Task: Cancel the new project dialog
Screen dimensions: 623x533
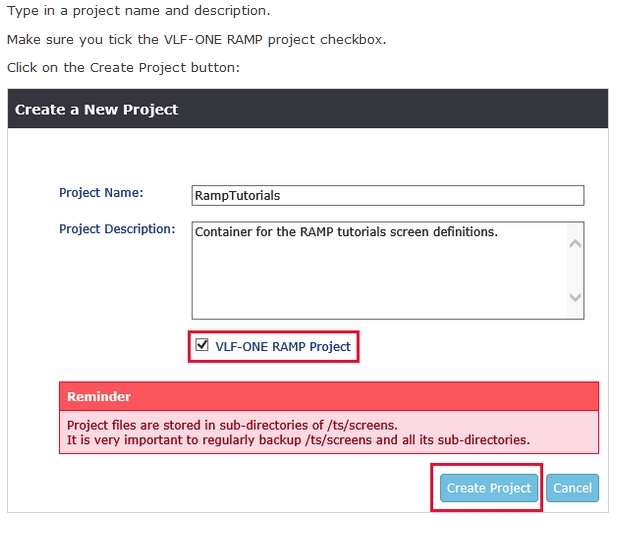Action: coord(572,488)
